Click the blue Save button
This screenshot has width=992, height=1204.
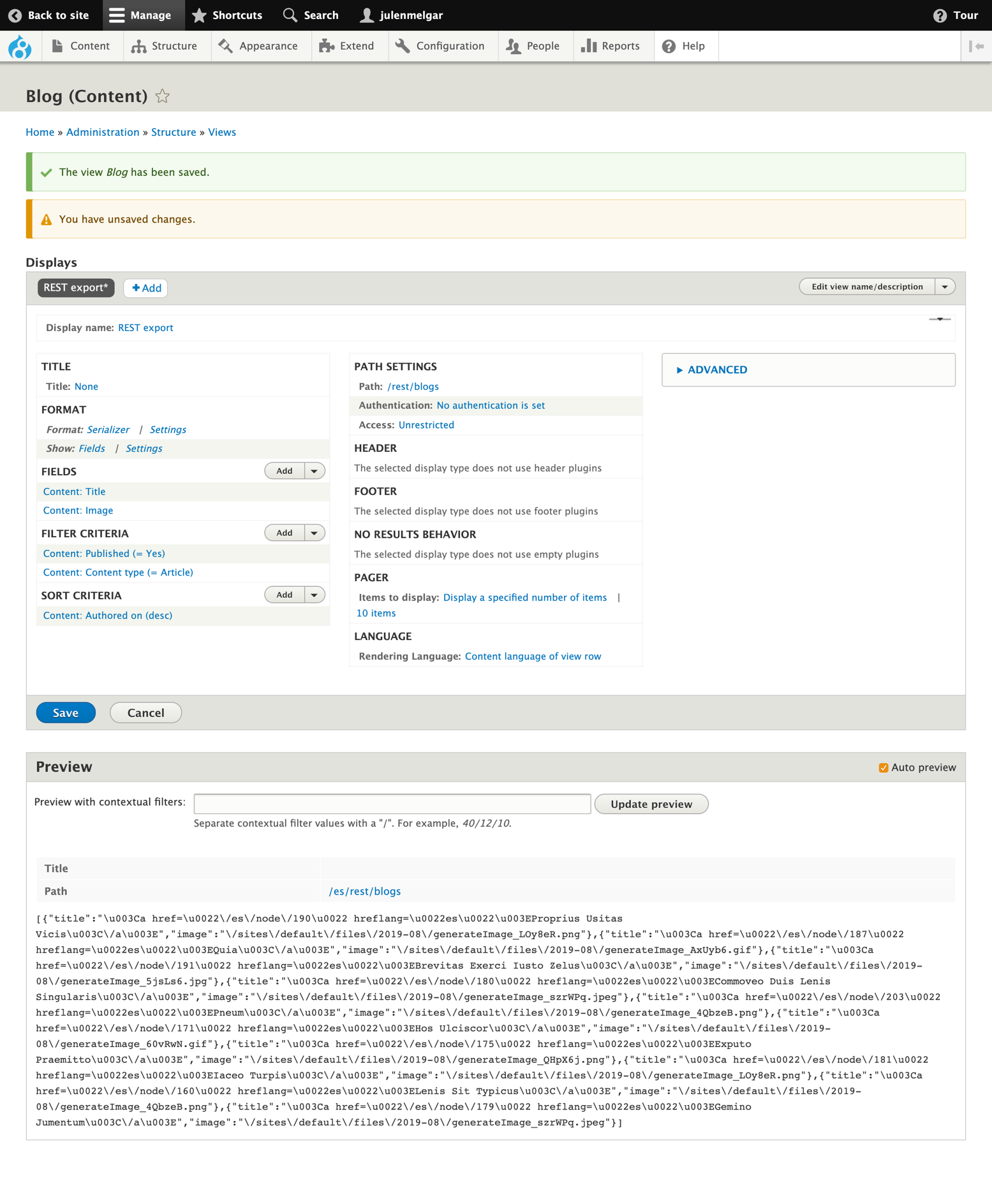(x=66, y=713)
